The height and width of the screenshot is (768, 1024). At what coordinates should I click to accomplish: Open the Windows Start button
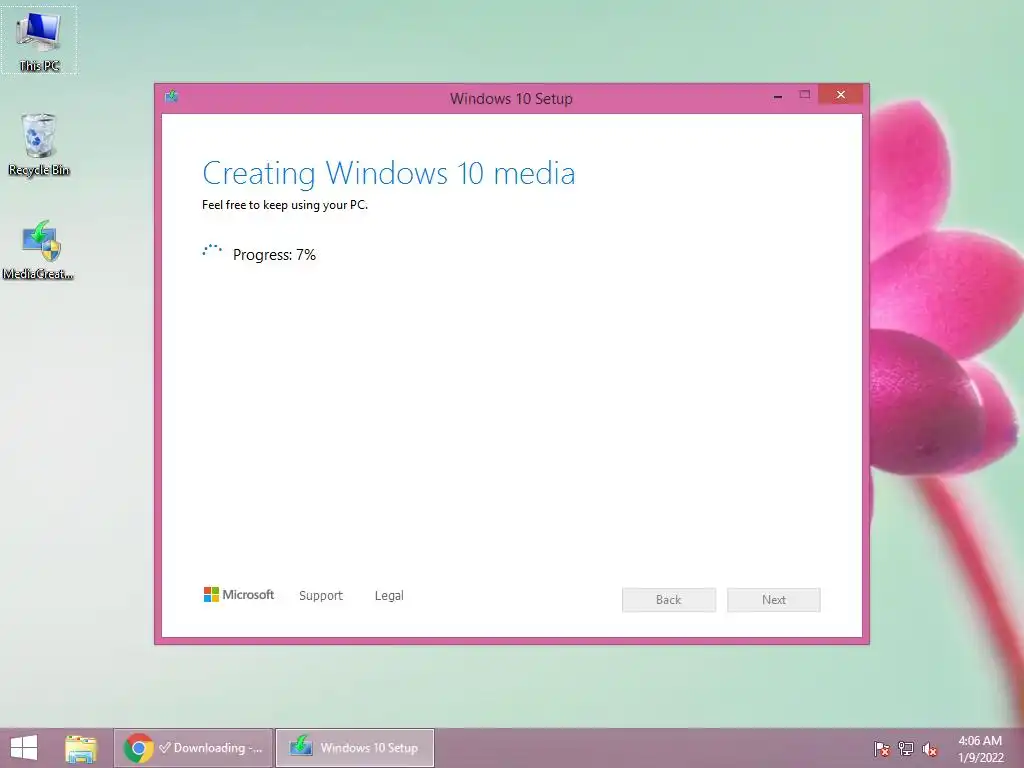[24, 748]
